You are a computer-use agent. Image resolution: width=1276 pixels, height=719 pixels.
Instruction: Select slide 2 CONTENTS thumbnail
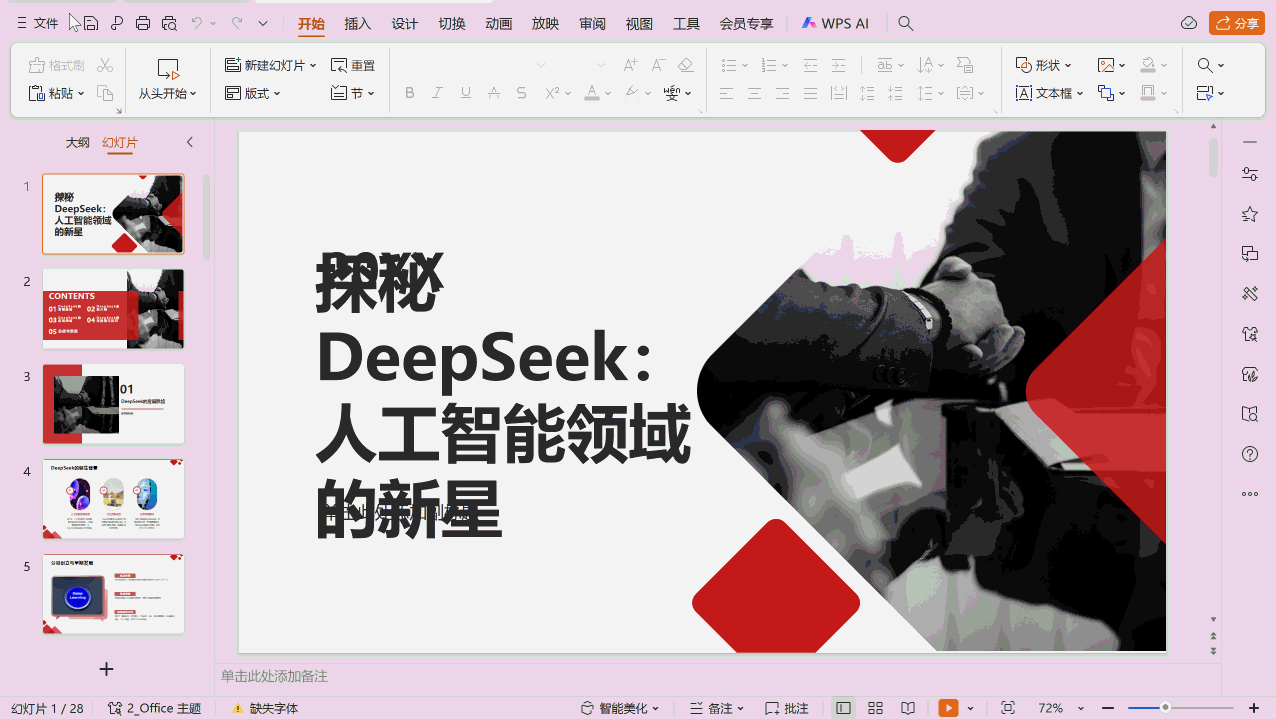click(x=113, y=309)
